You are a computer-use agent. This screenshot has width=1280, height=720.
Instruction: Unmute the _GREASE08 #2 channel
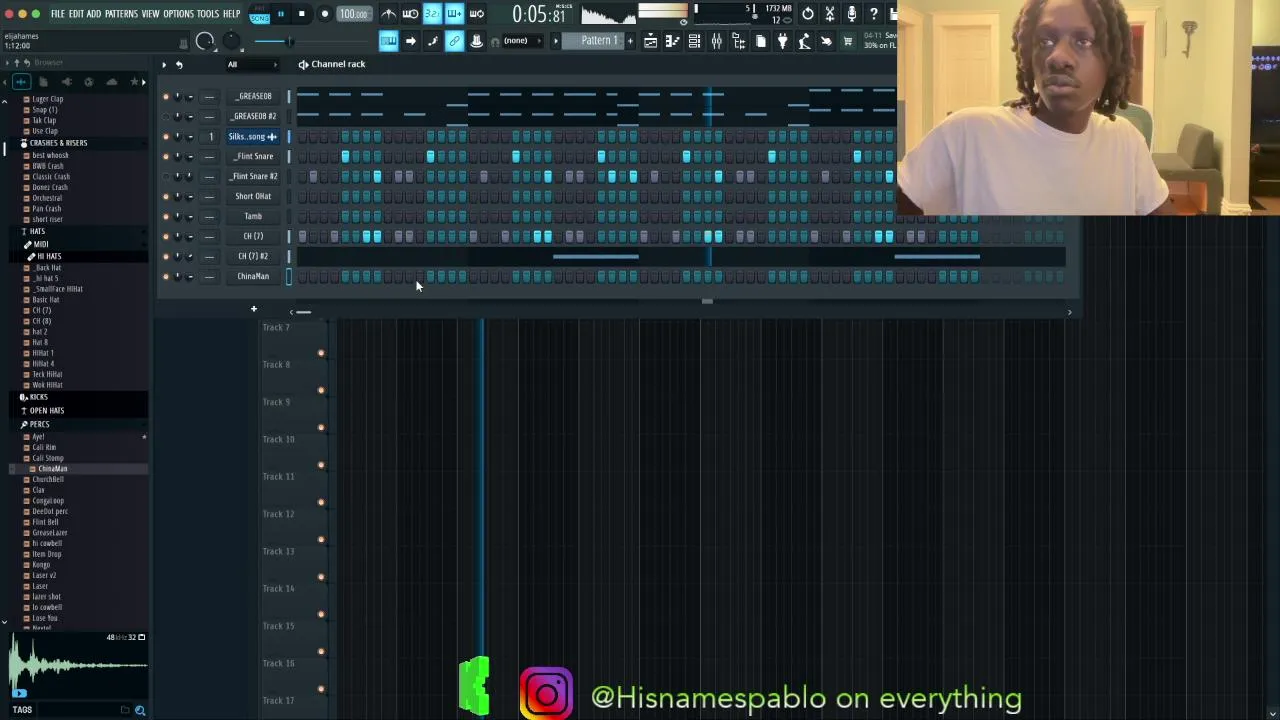point(166,116)
